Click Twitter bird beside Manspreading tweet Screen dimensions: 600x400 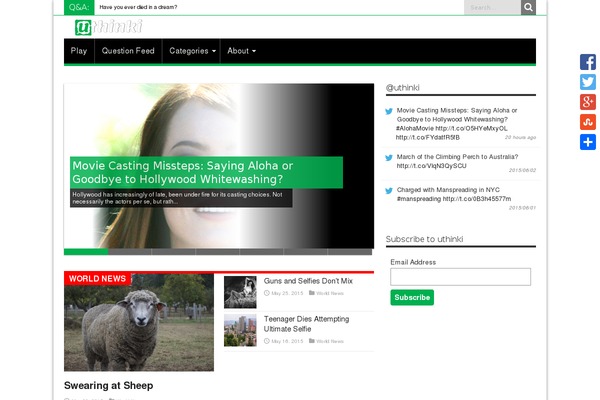389,191
